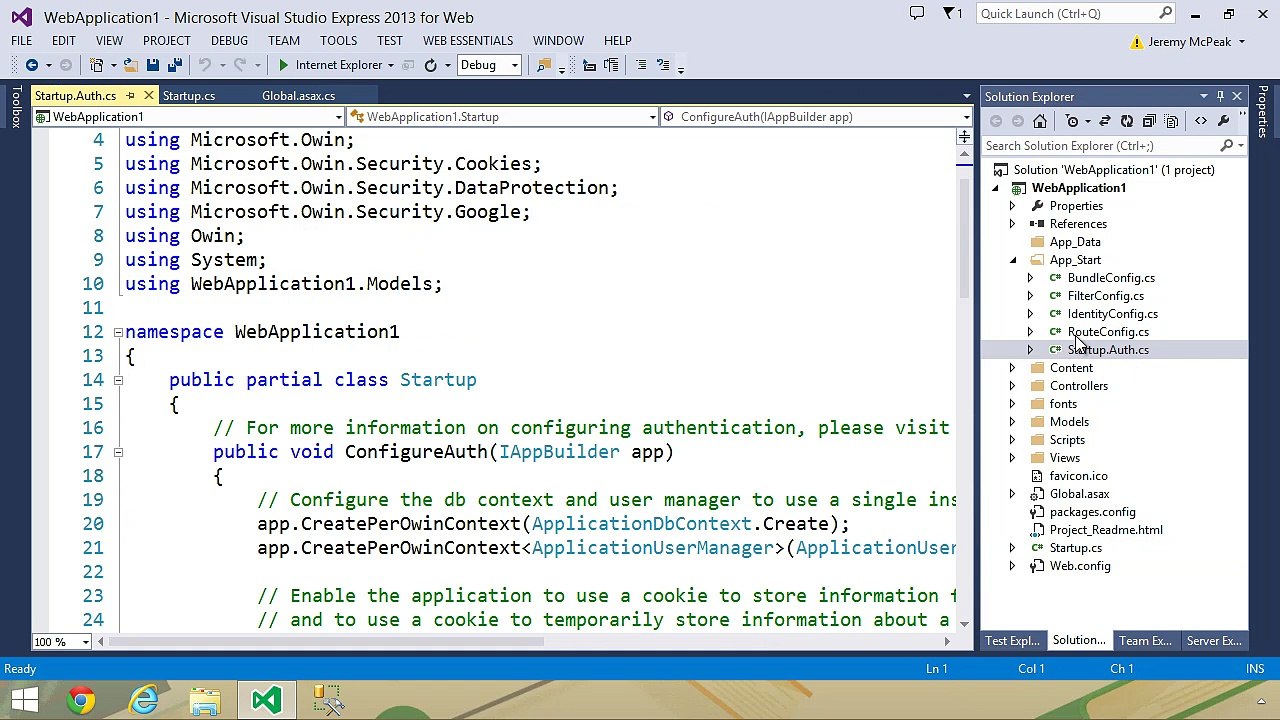The width and height of the screenshot is (1280, 720).
Task: Collapse the Startup class outlining region
Action: click(117, 380)
